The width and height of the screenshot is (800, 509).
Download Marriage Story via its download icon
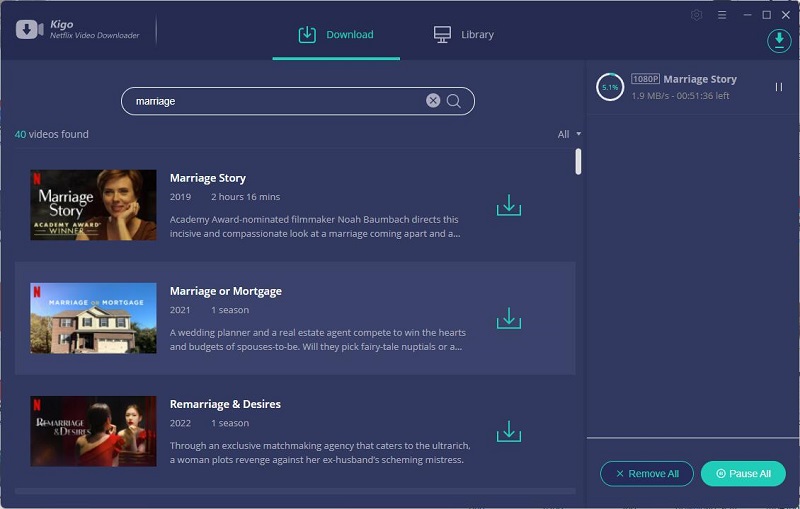click(x=509, y=205)
